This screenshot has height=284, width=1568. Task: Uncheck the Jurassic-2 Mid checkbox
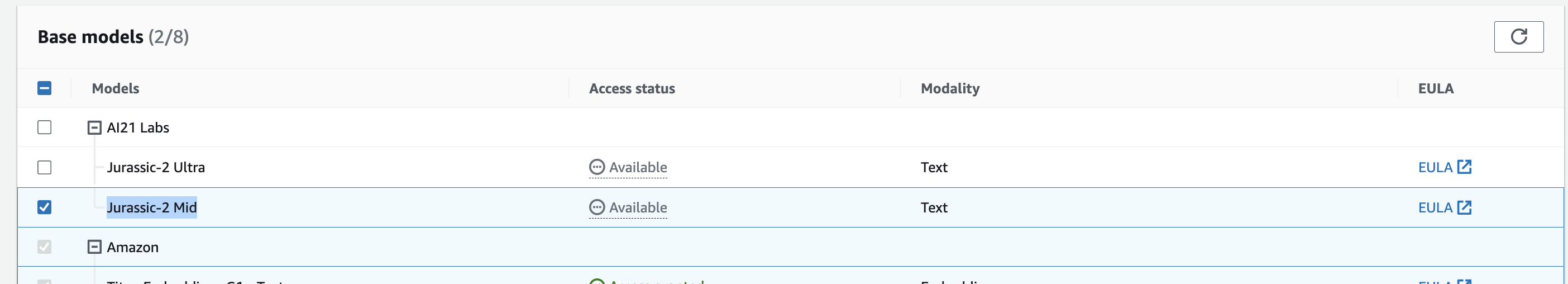click(x=45, y=207)
